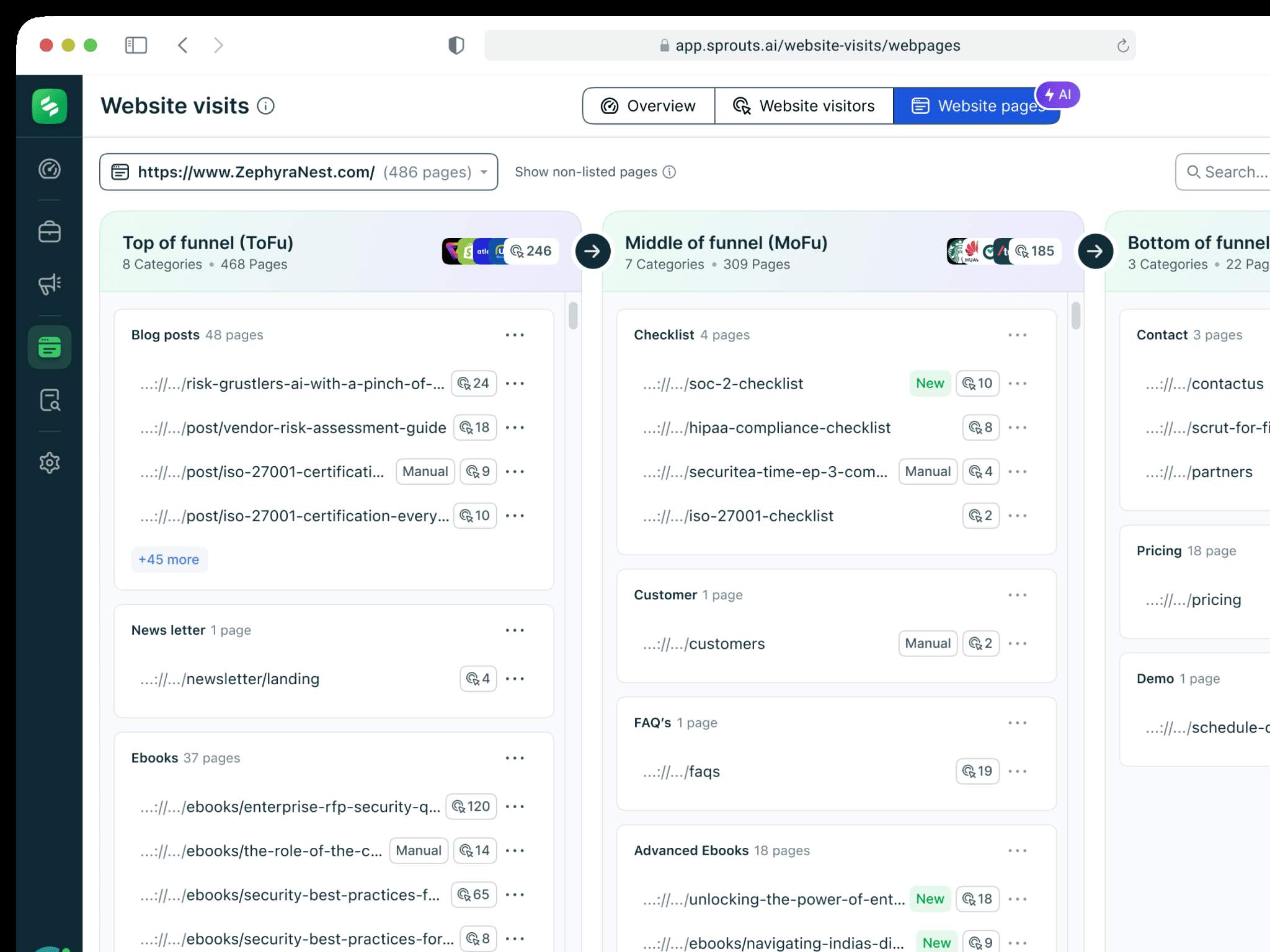Switch to the Website visitors tab

tap(804, 106)
